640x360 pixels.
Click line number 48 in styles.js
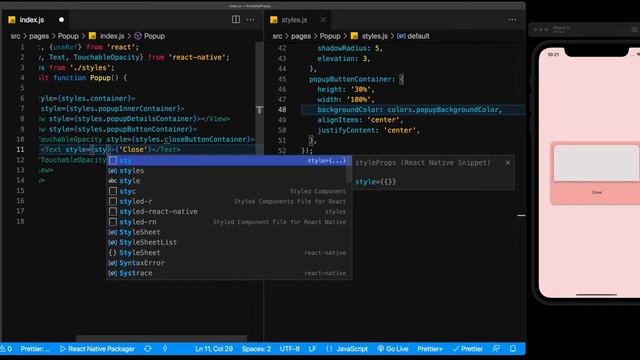pyautogui.click(x=282, y=109)
